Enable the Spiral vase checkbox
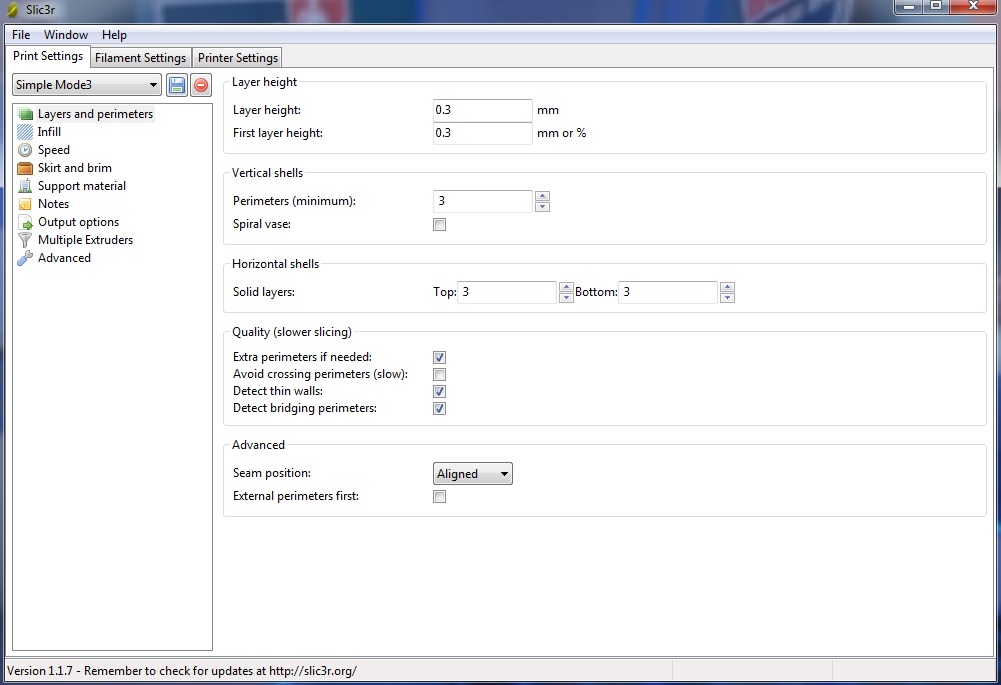Viewport: 1001px width, 685px height. (x=439, y=225)
